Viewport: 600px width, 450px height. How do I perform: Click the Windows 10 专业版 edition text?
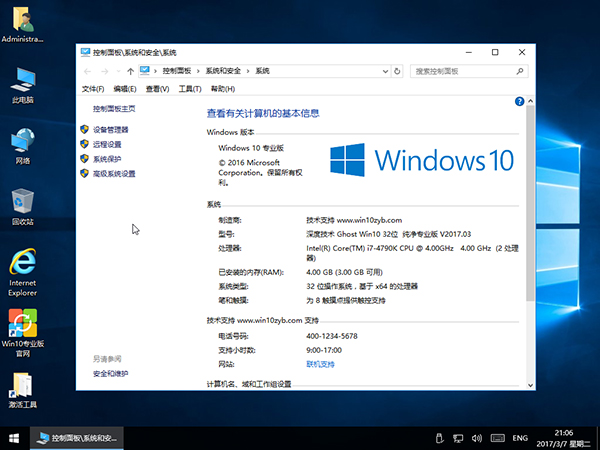(x=251, y=148)
